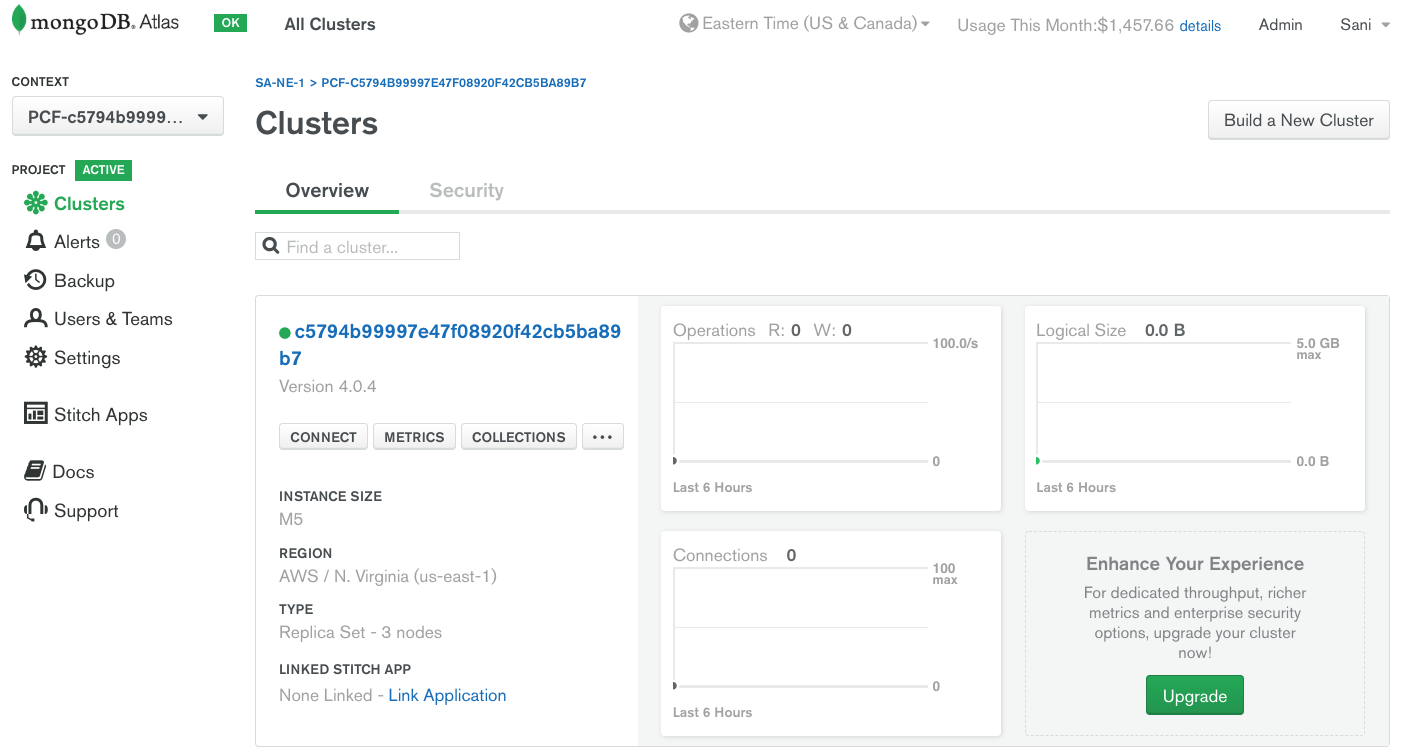
Task: Click the green cluster status dot
Action: click(x=285, y=333)
